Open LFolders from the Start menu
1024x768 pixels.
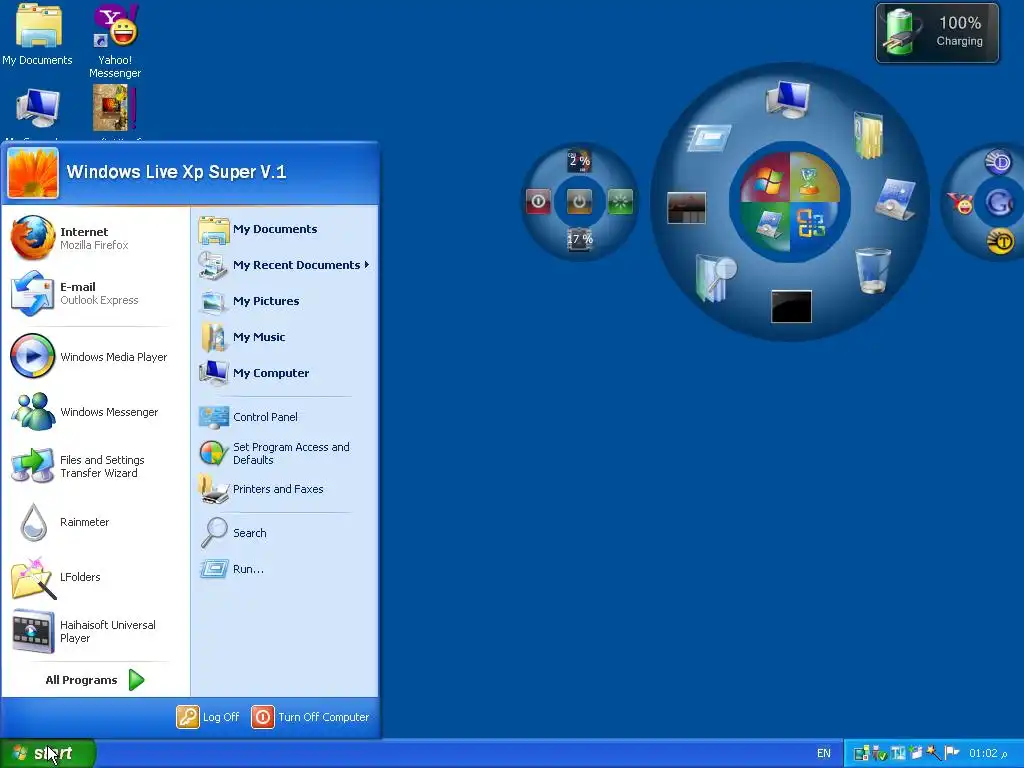[95, 577]
